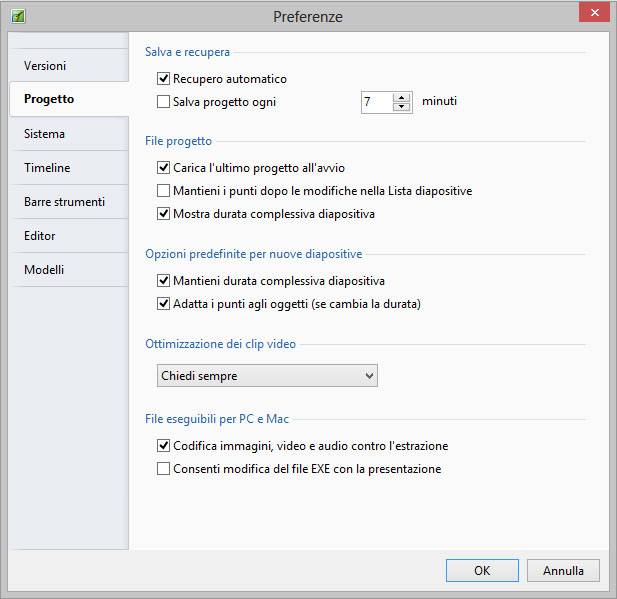Click the green app icon in title bar
This screenshot has height=599, width=617.
tap(17, 16)
